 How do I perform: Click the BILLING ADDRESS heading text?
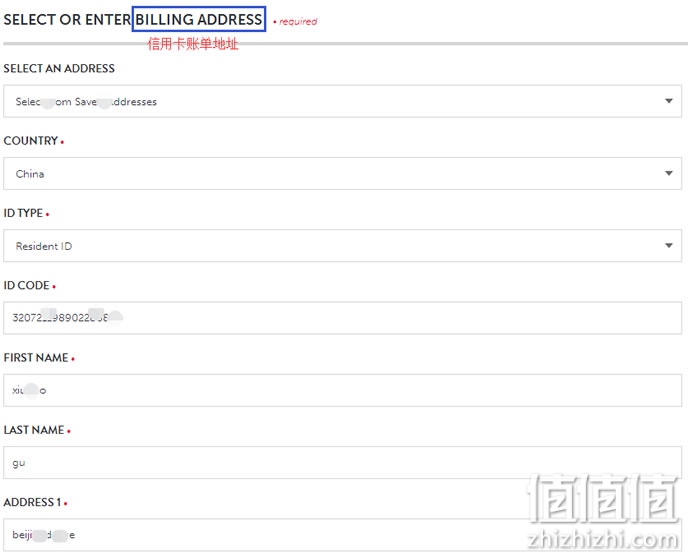point(199,19)
